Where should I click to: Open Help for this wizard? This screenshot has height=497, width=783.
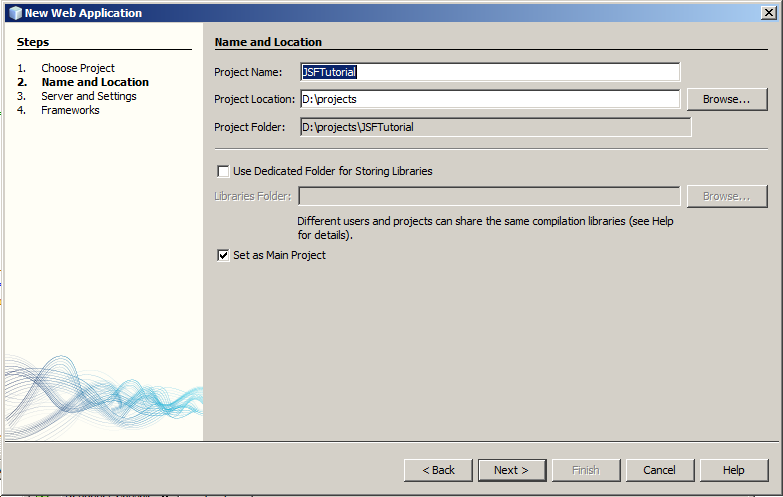pyautogui.click(x=733, y=470)
